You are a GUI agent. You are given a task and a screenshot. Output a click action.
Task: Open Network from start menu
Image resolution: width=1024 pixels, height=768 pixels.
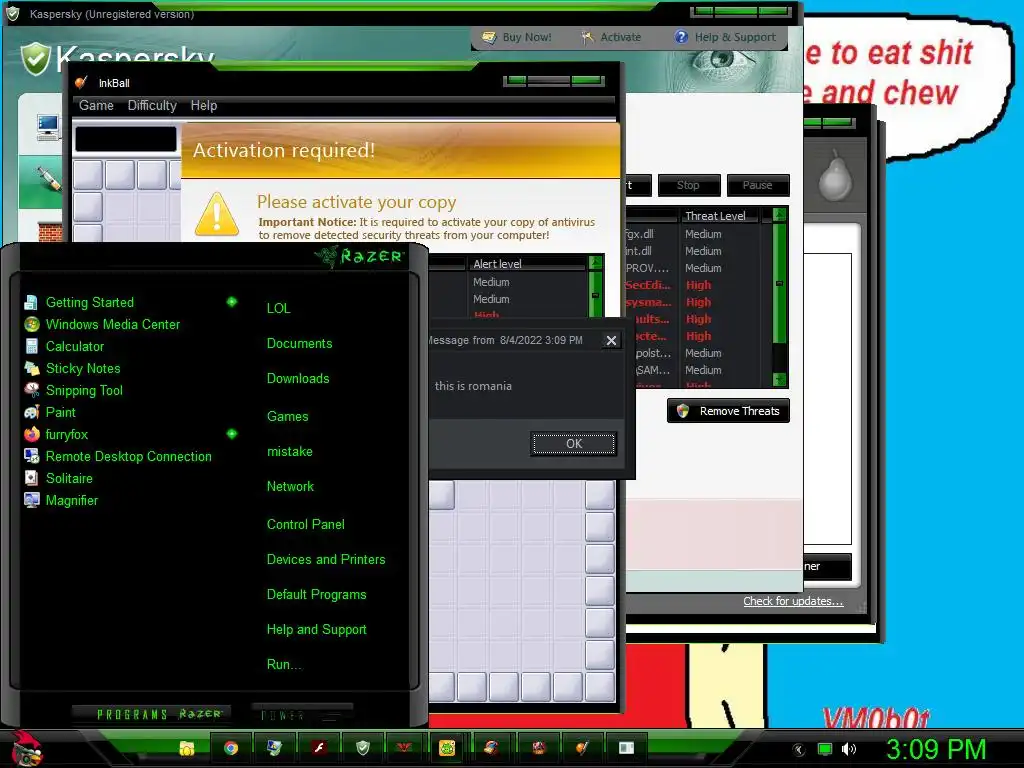(x=290, y=487)
